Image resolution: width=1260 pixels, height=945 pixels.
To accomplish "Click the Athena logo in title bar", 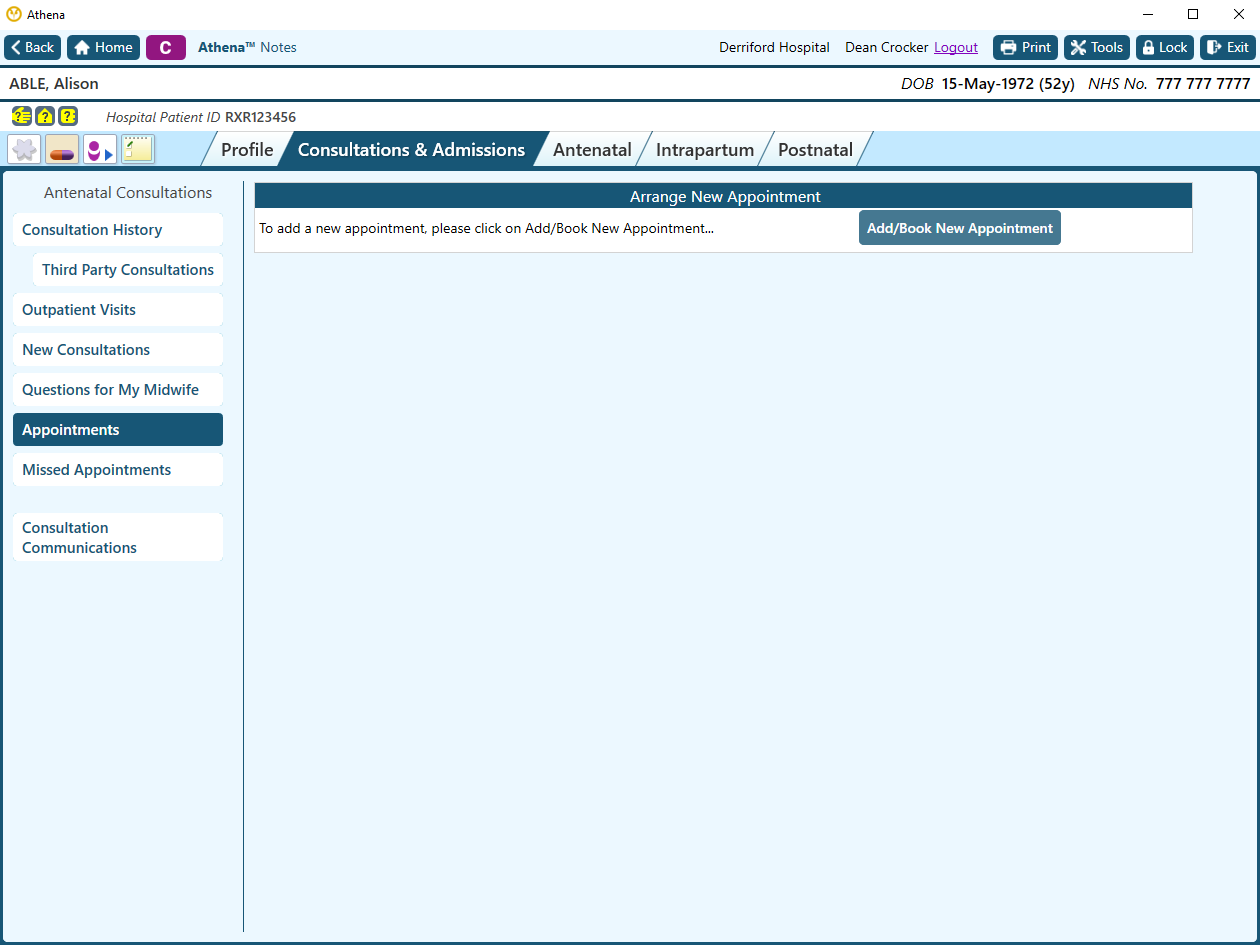I will point(14,14).
